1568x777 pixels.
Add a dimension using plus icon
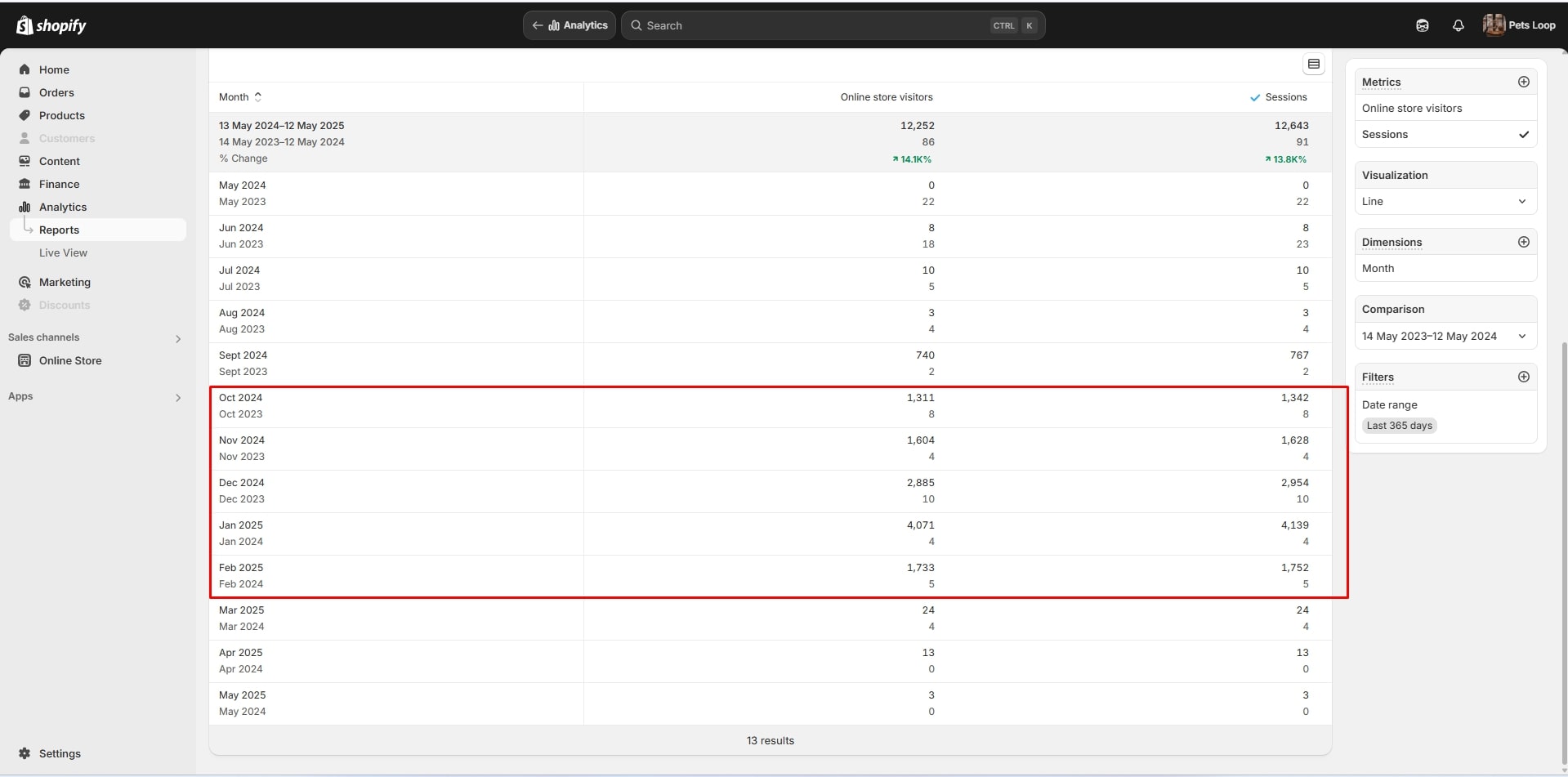pyautogui.click(x=1523, y=242)
